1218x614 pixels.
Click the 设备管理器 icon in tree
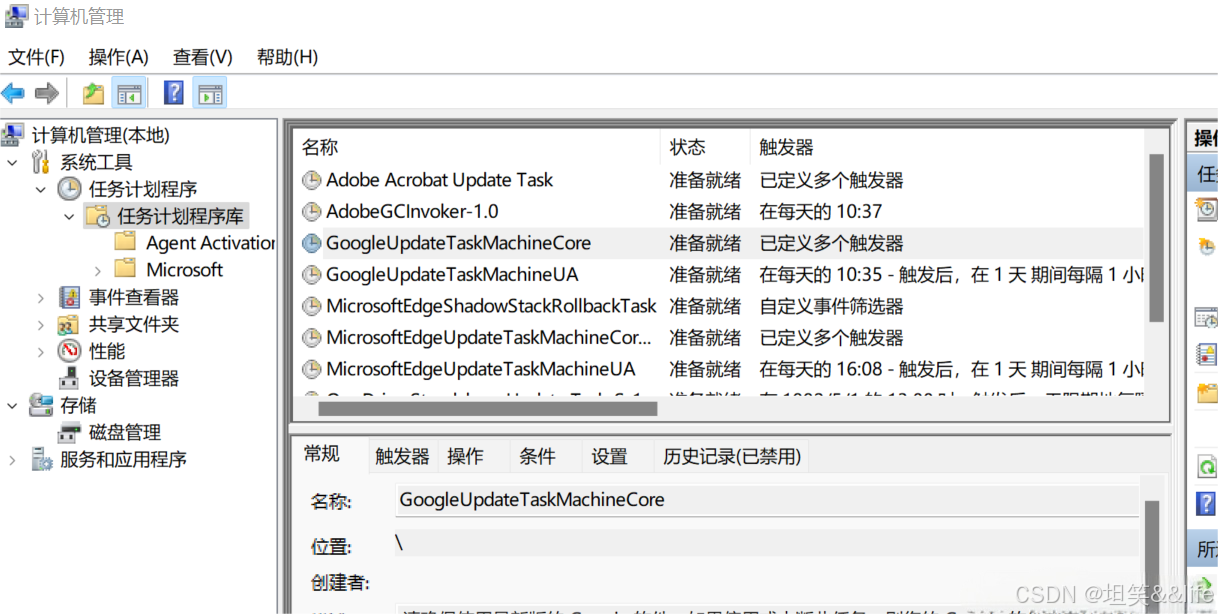tap(69, 378)
